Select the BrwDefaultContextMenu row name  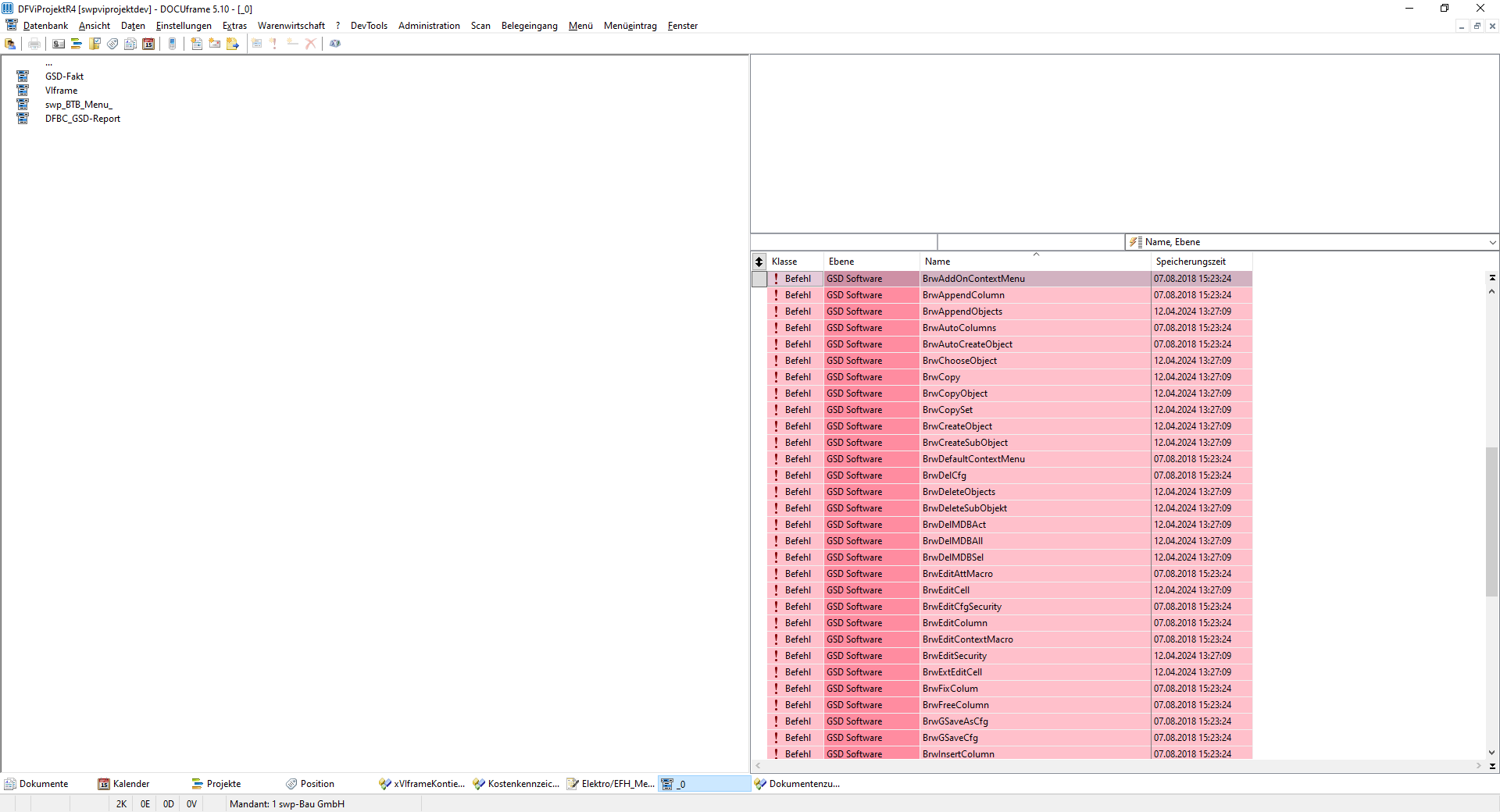[x=973, y=459]
